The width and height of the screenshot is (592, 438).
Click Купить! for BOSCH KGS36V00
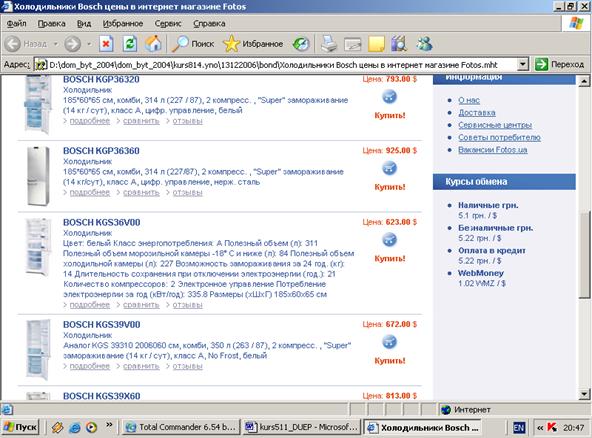click(x=390, y=259)
